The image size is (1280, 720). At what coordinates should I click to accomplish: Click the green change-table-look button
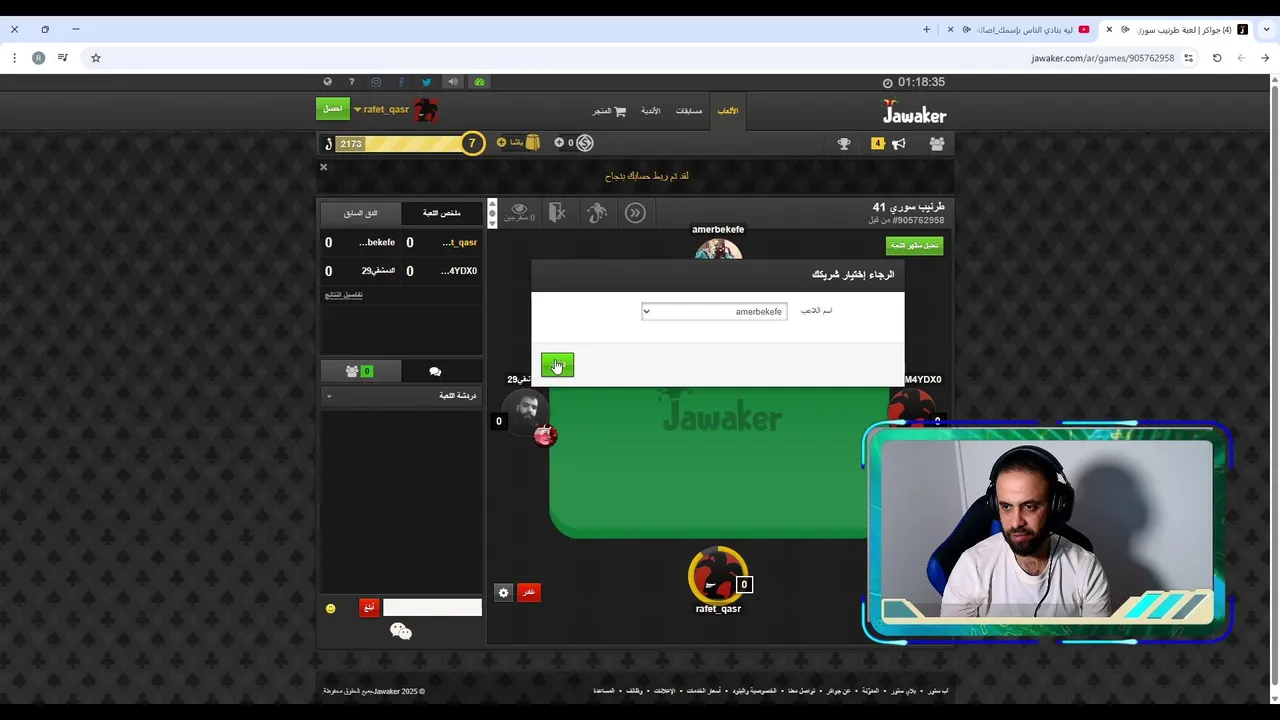914,245
